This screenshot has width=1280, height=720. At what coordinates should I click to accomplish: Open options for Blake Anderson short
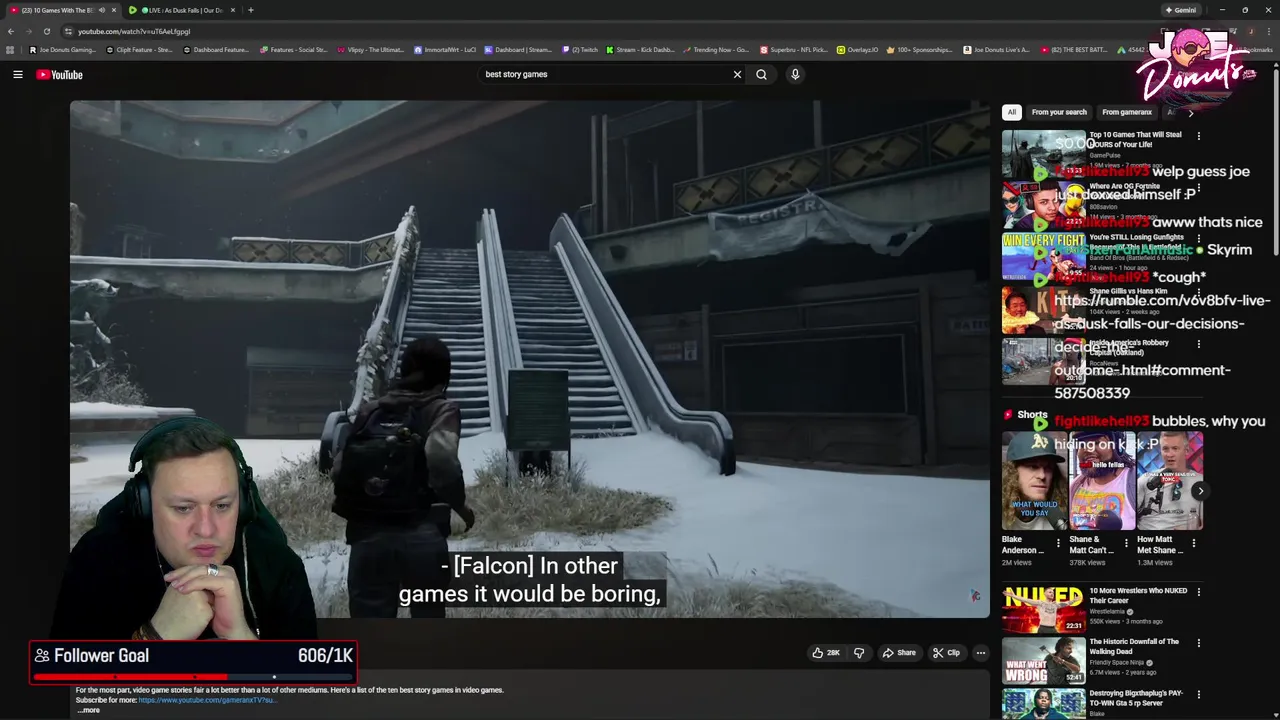(x=1058, y=543)
